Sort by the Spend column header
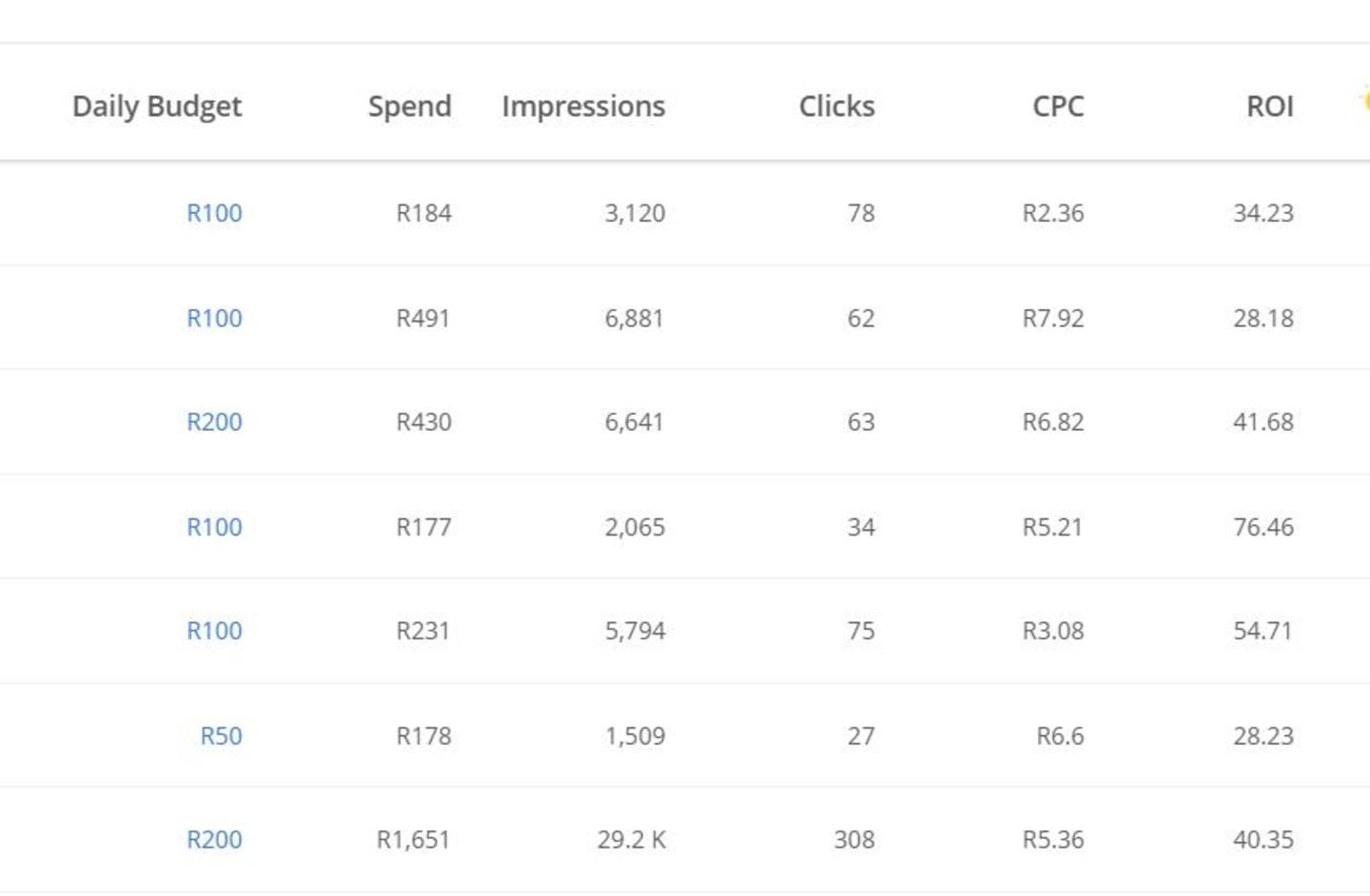Image resolution: width=1370 pixels, height=896 pixels. [x=409, y=106]
